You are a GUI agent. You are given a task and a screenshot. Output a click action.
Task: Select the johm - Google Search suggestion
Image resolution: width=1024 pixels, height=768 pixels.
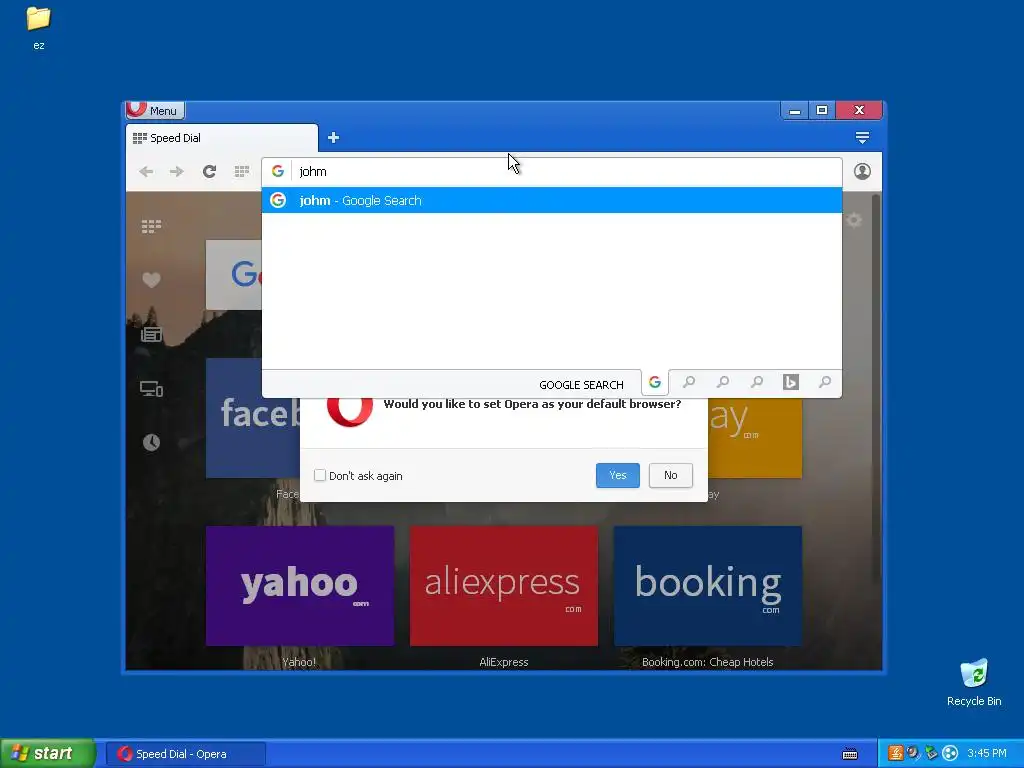click(x=552, y=200)
